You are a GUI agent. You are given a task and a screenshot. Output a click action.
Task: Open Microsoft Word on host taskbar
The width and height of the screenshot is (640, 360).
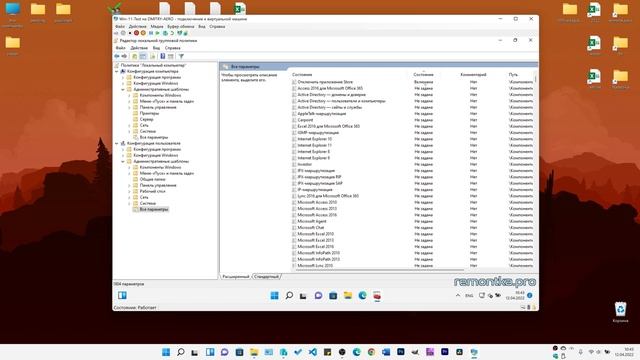tap(386, 352)
